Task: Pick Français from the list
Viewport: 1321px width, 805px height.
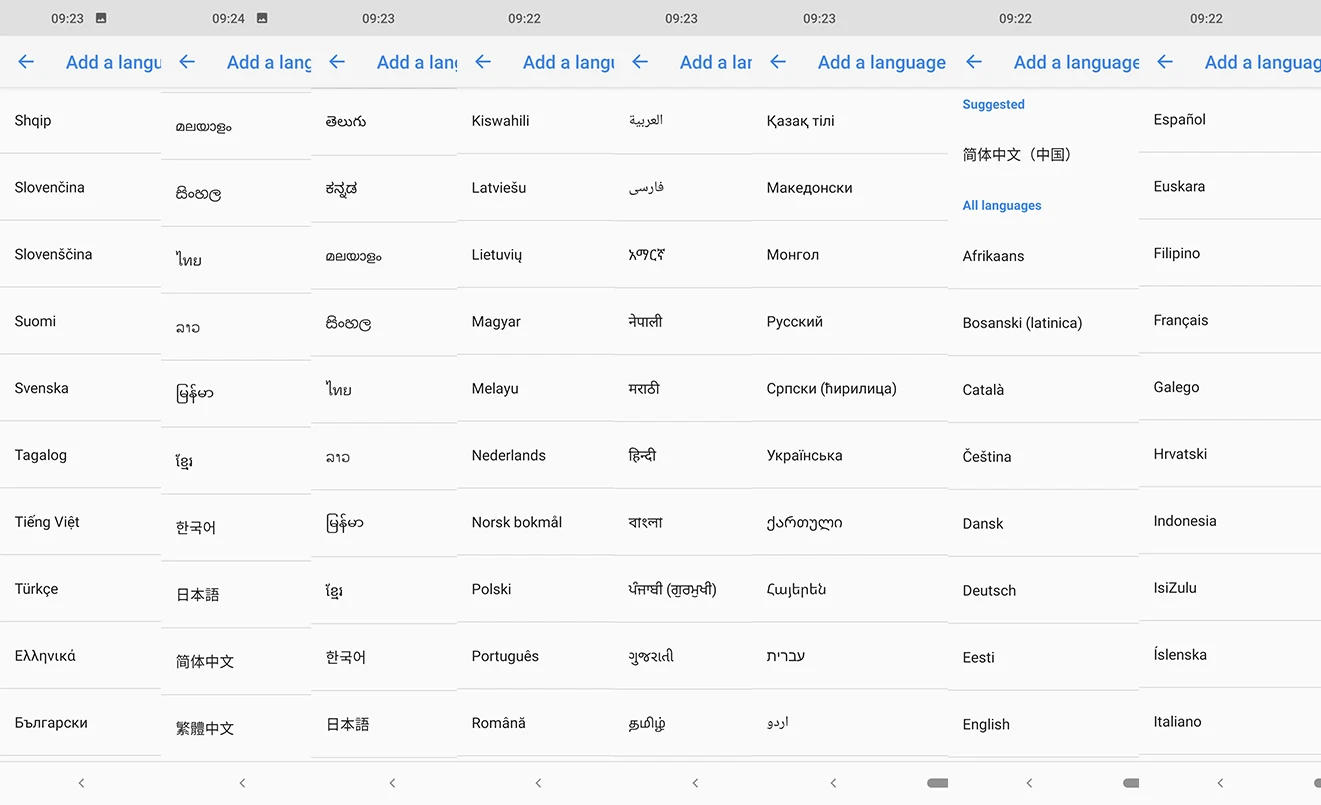Action: point(1230,321)
